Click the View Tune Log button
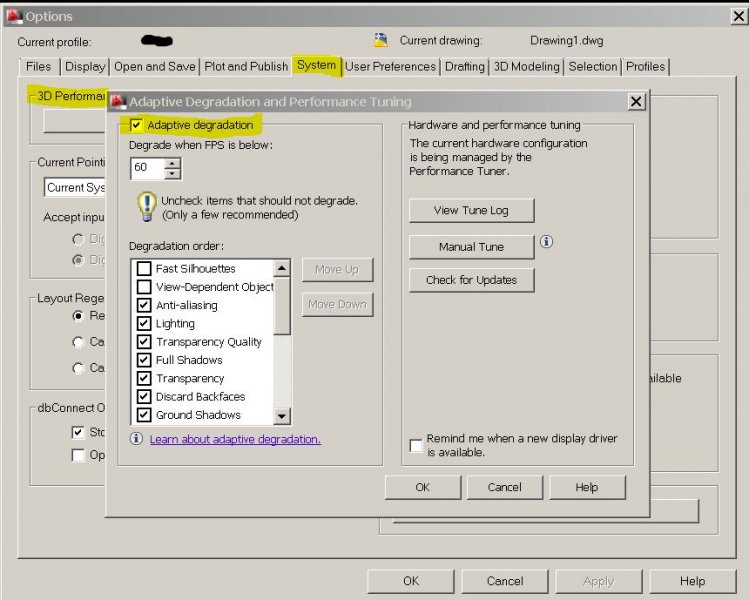749x600 pixels. 471,210
